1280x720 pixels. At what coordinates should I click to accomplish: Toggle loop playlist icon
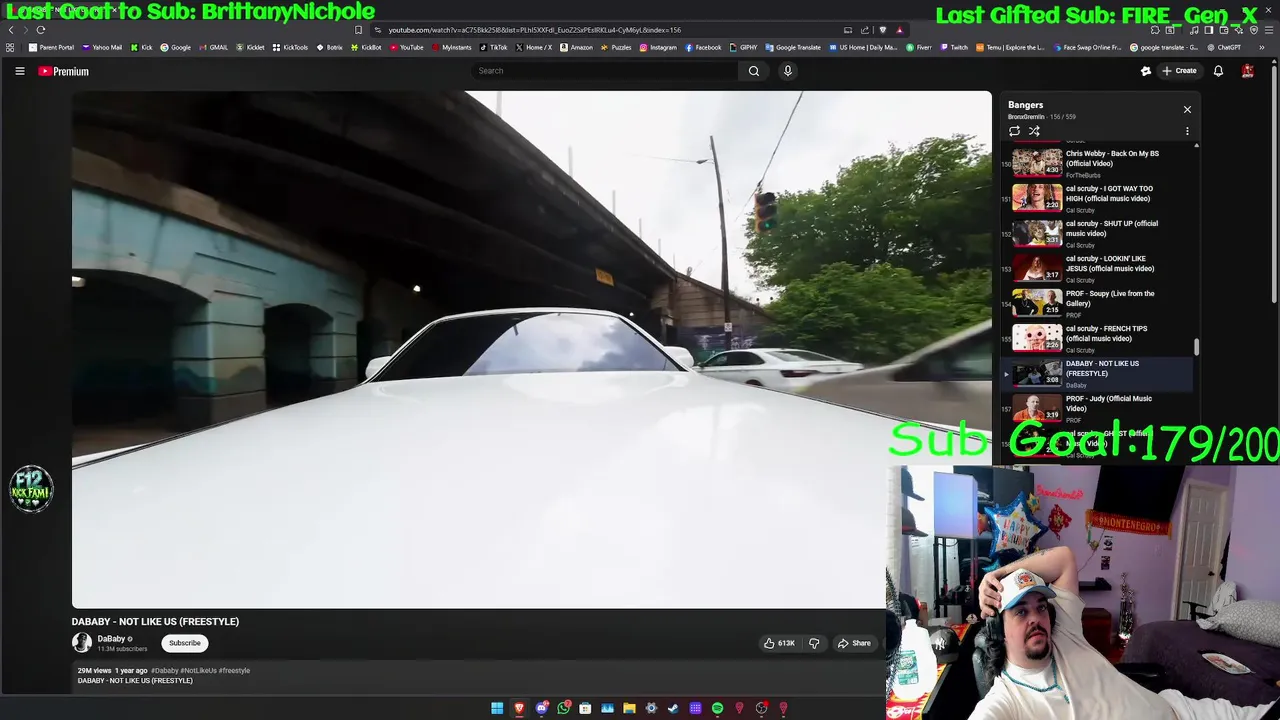pos(1014,131)
